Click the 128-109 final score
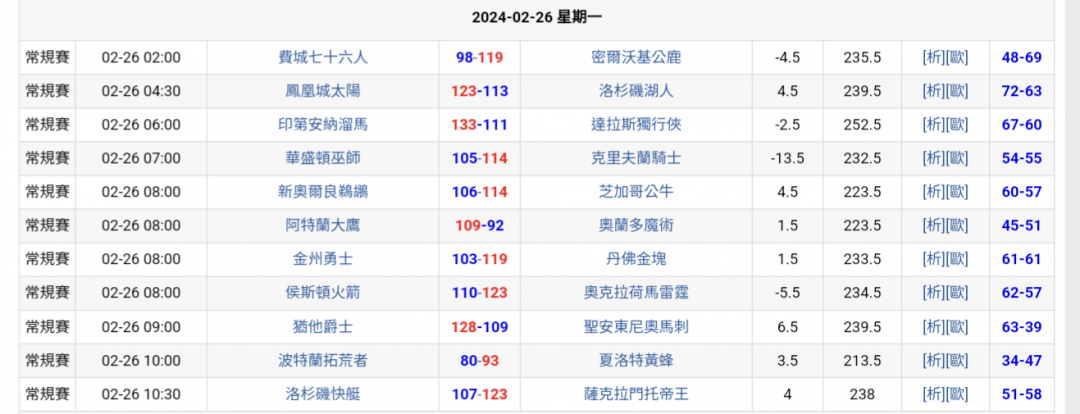The image size is (1080, 414). tap(479, 327)
